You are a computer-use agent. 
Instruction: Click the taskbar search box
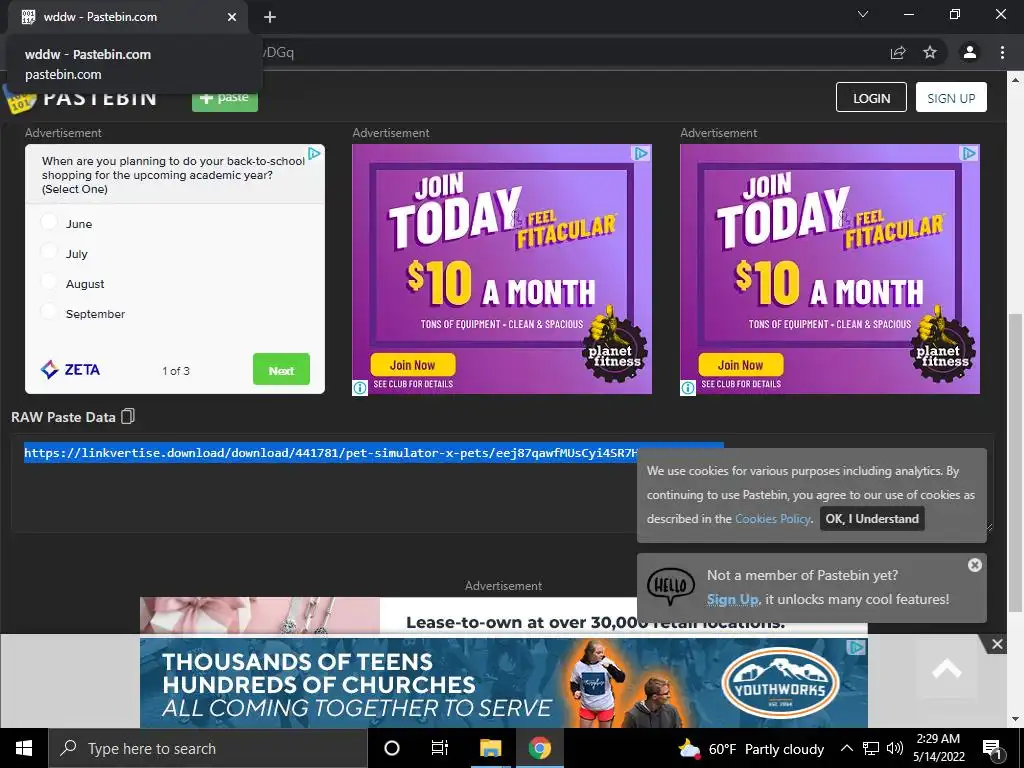click(x=208, y=748)
